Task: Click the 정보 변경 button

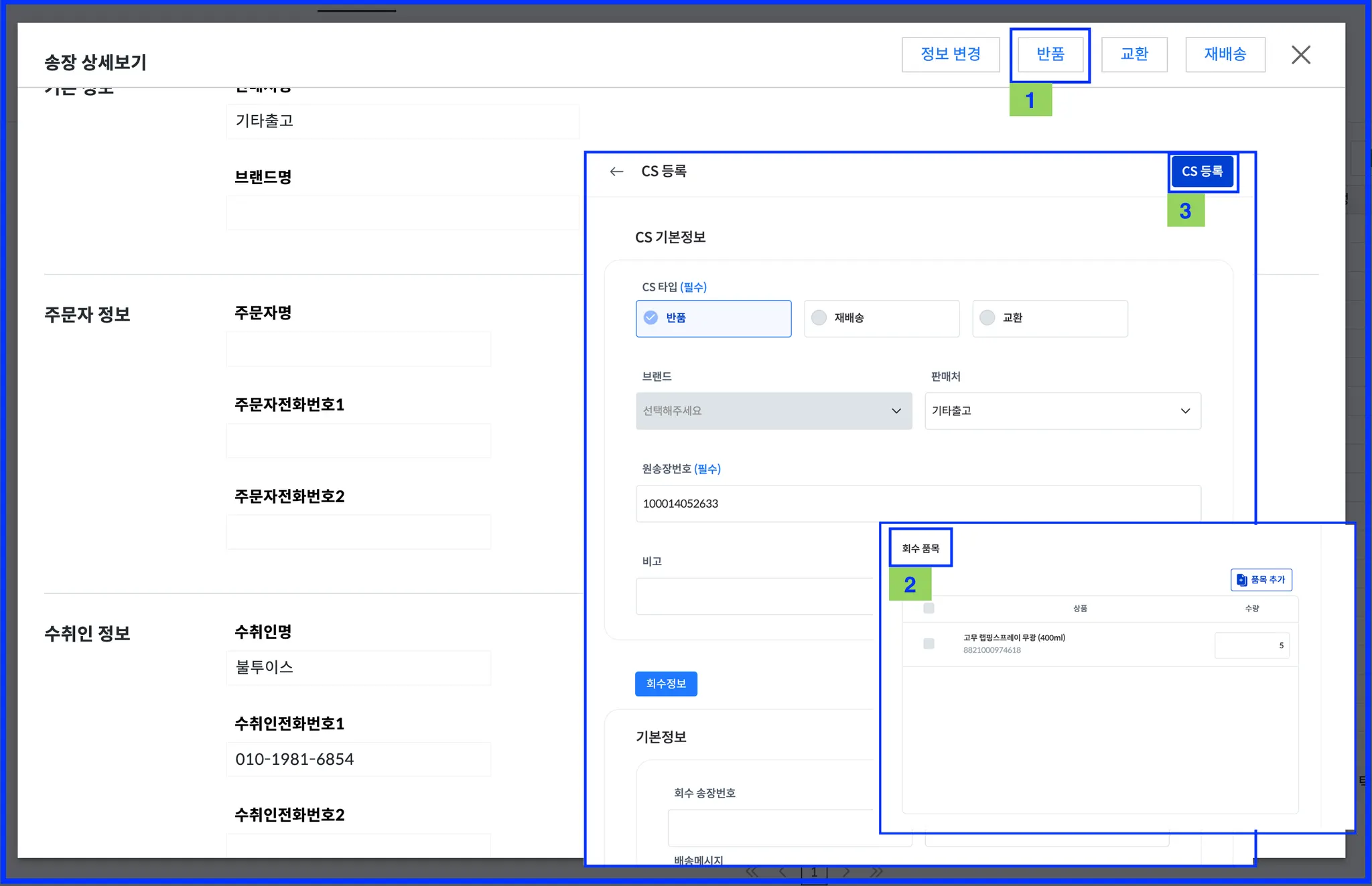Action: click(x=950, y=54)
